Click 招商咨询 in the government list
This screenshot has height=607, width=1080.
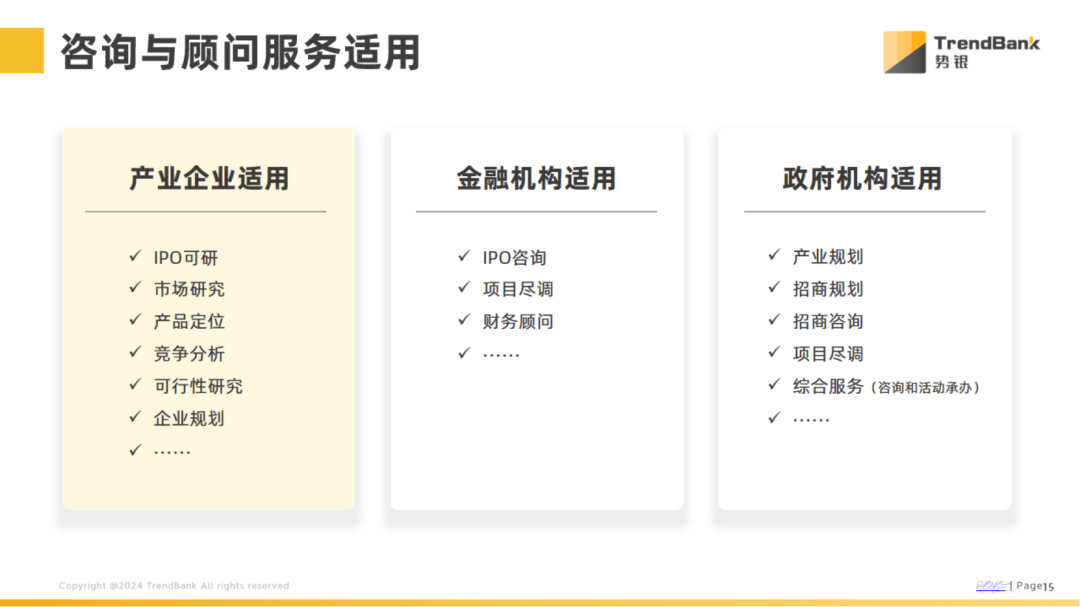828,322
